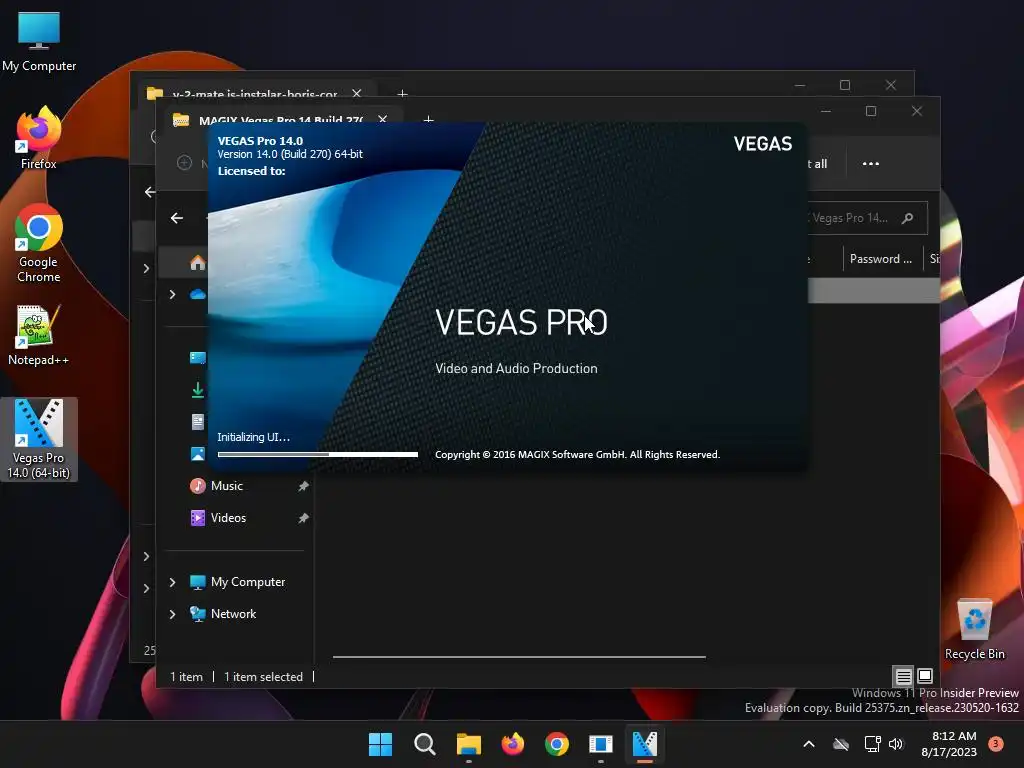The height and width of the screenshot is (768, 1024).
Task: Select Network in navigation pane
Action: point(233,614)
